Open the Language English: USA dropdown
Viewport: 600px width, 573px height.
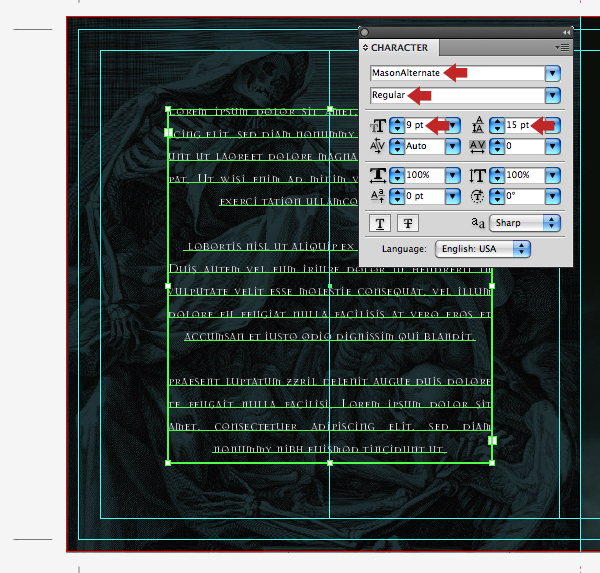click(x=483, y=249)
